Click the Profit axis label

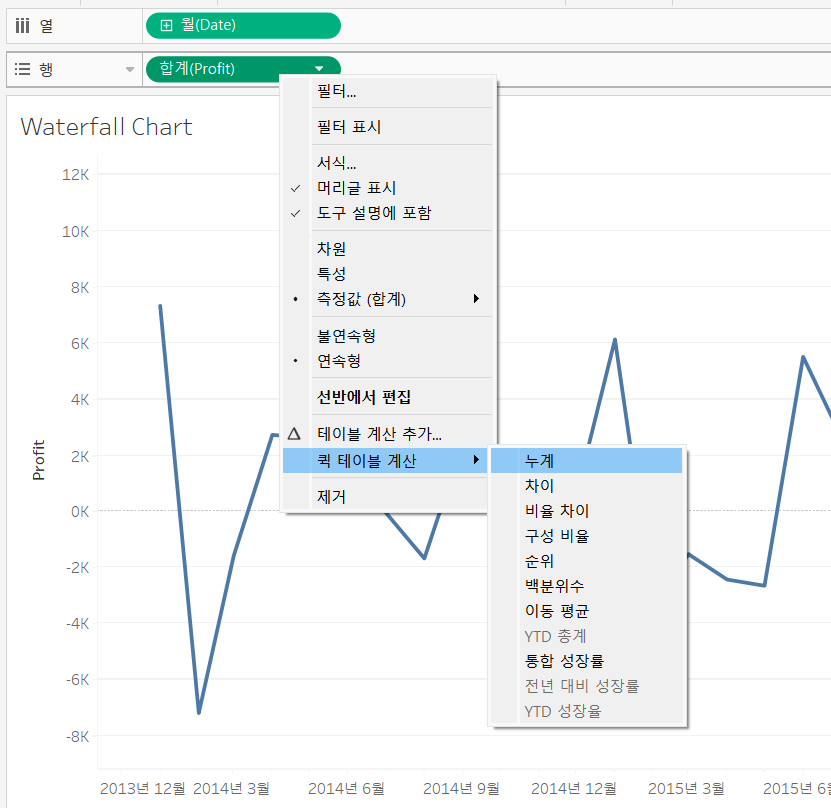click(x=38, y=460)
